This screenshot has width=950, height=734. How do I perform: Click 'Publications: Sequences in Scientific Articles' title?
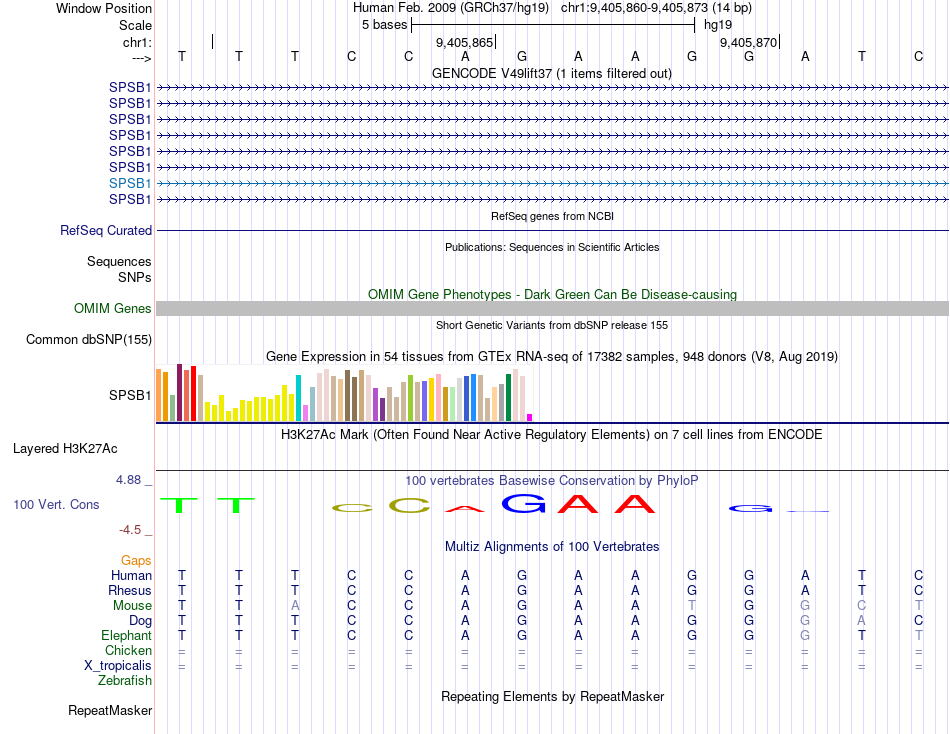[552, 247]
